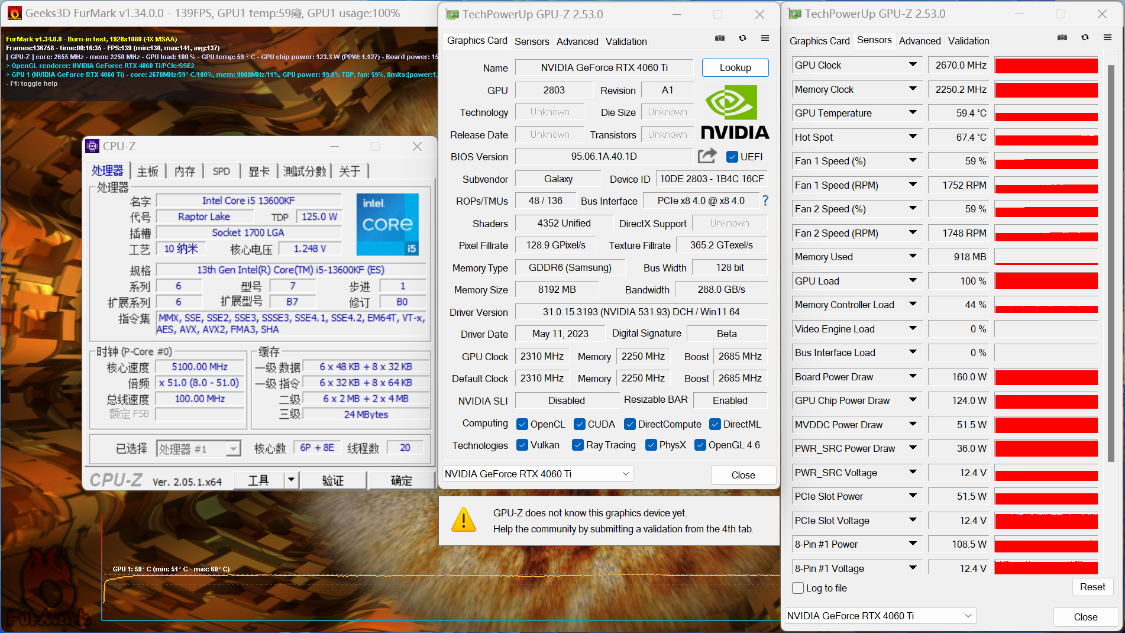This screenshot has width=1125, height=633.
Task: Open the hamburger menu in GPU-Z Sensors window
Action: pyautogui.click(x=1107, y=38)
